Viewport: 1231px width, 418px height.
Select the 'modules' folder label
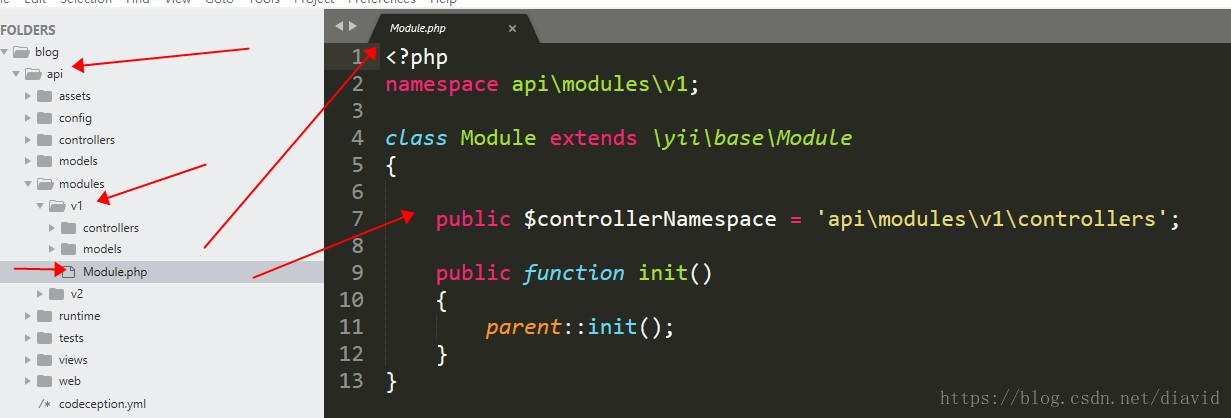pos(81,184)
